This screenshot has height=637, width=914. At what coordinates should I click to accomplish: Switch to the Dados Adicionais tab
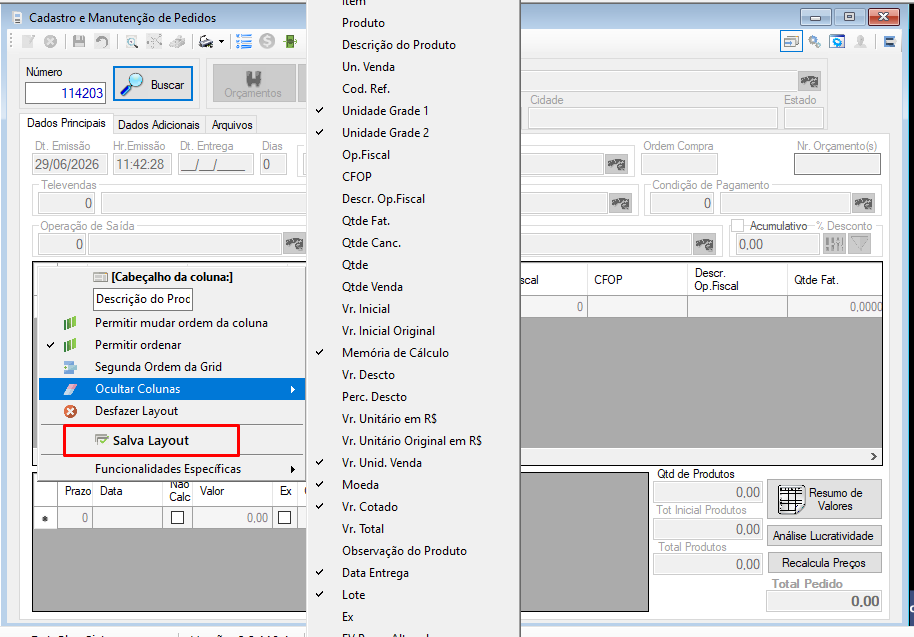pyautogui.click(x=159, y=125)
